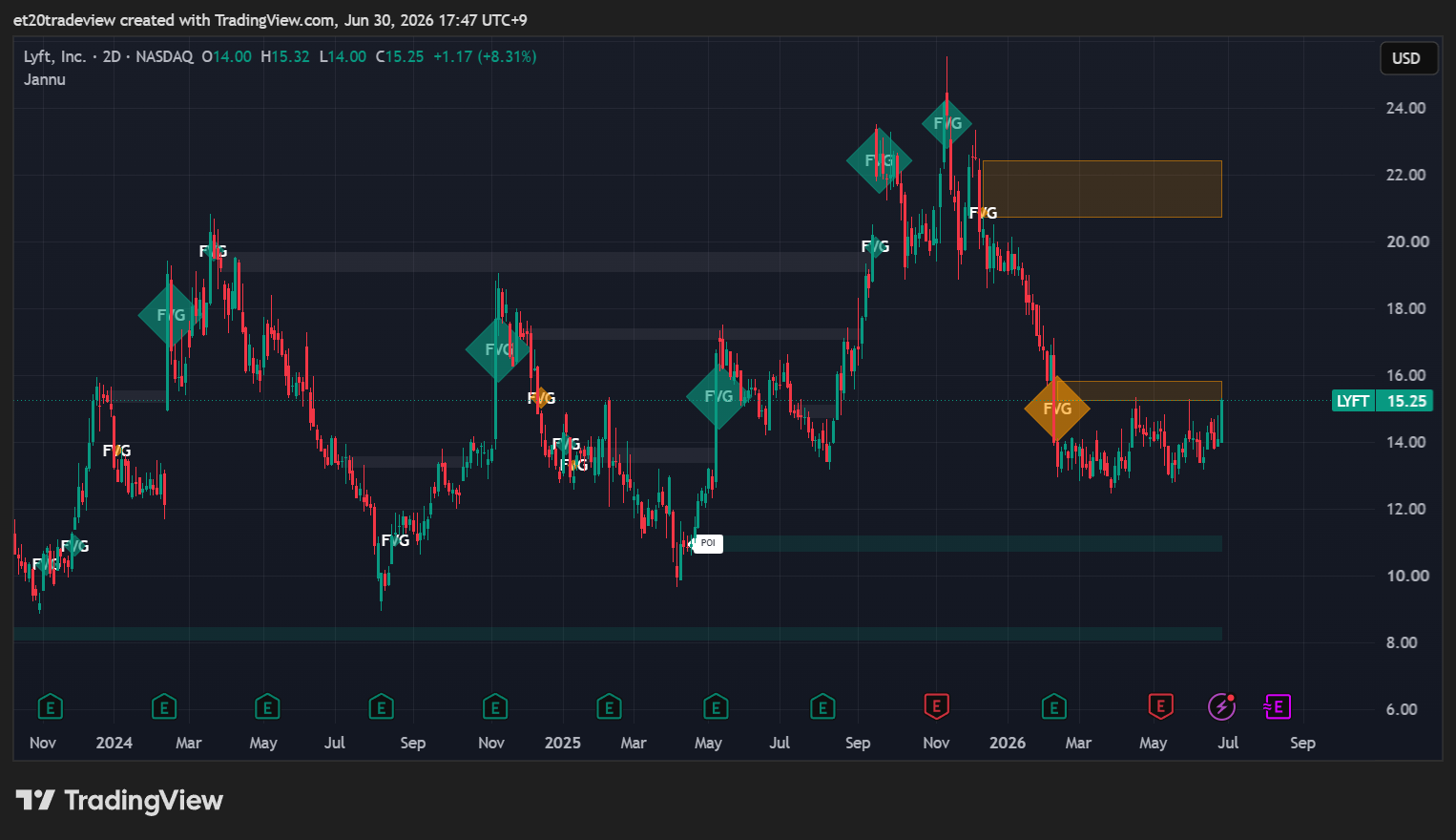Click the red earnings marker above May 2026

tap(1160, 707)
